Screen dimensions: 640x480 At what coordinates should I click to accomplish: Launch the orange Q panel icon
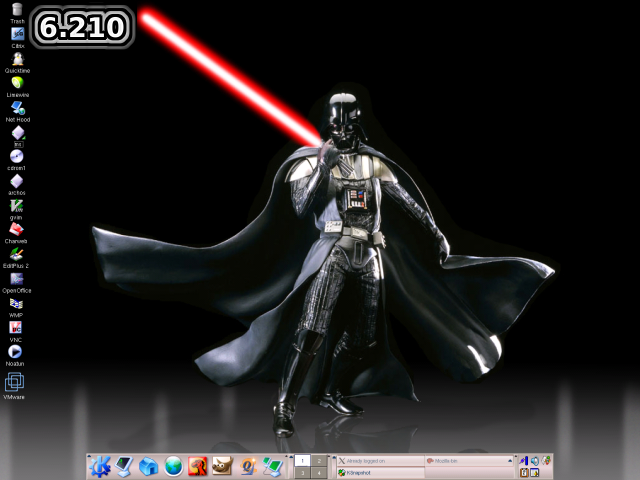(x=247, y=467)
